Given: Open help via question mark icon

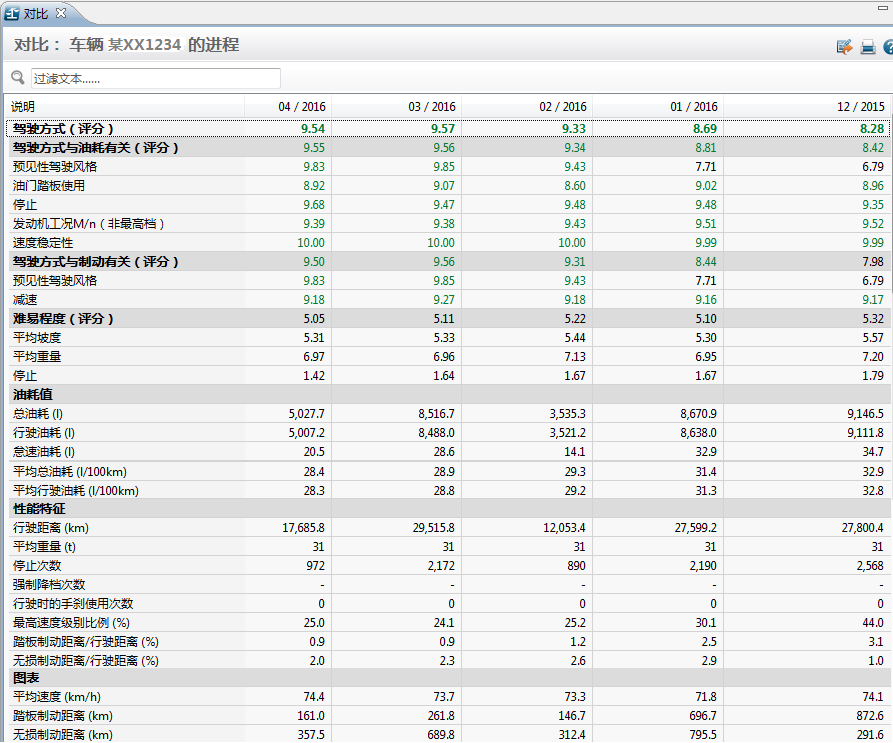Looking at the screenshot, I should coord(888,47).
